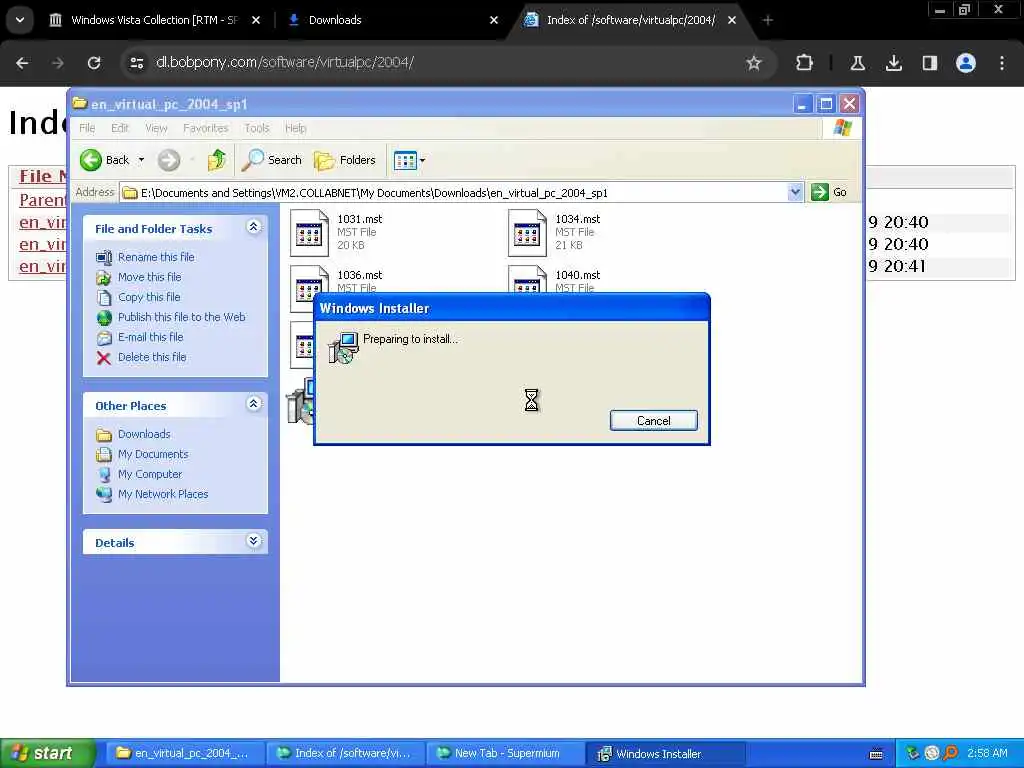Click the Windows Installer dialog title bar

click(x=511, y=308)
